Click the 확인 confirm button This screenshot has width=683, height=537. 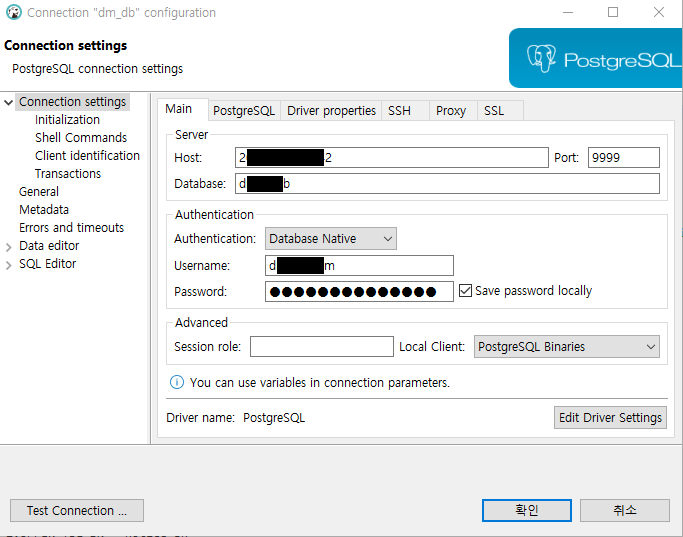tap(527, 510)
